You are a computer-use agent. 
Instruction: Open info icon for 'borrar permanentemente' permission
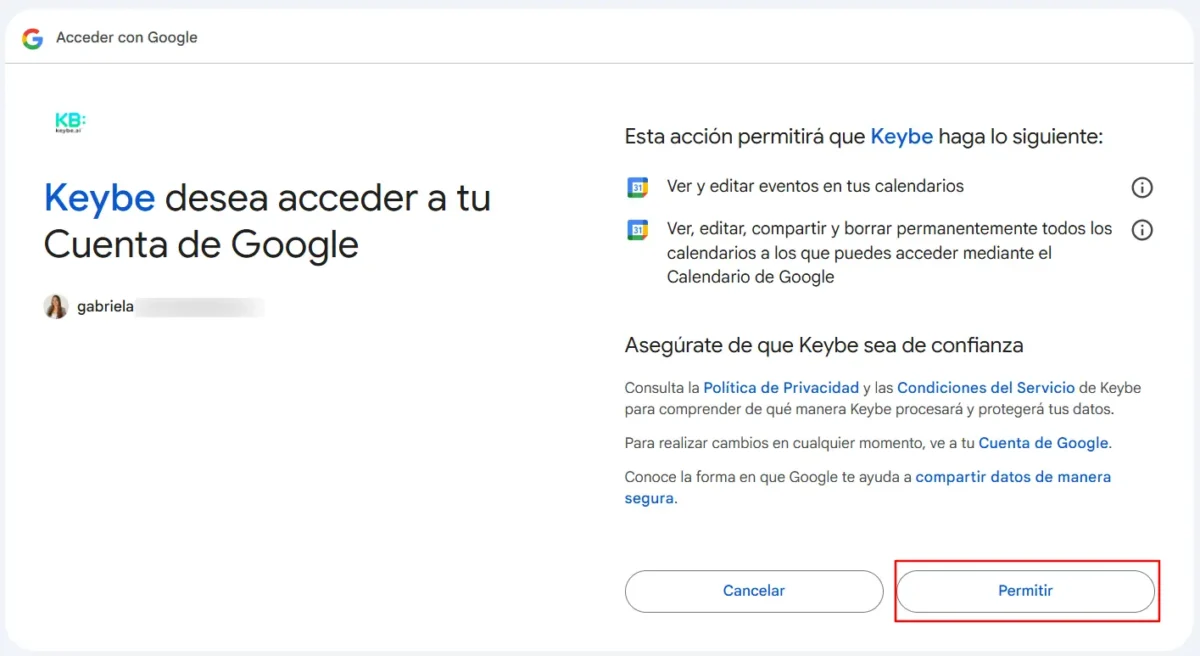[x=1142, y=230]
